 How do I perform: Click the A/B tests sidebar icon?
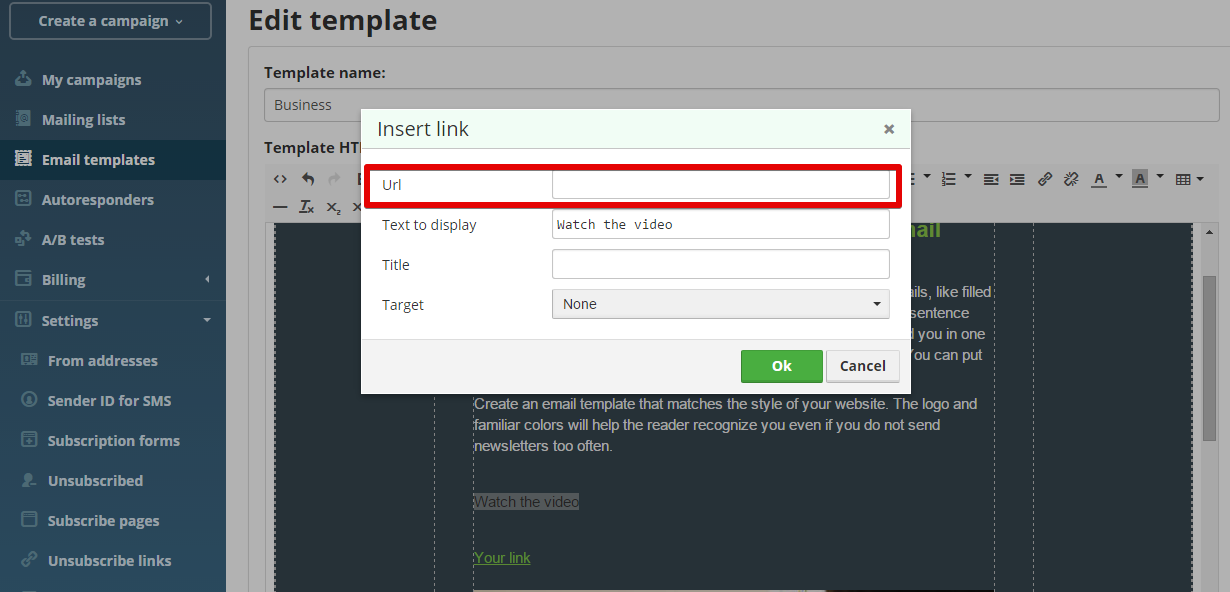24,239
